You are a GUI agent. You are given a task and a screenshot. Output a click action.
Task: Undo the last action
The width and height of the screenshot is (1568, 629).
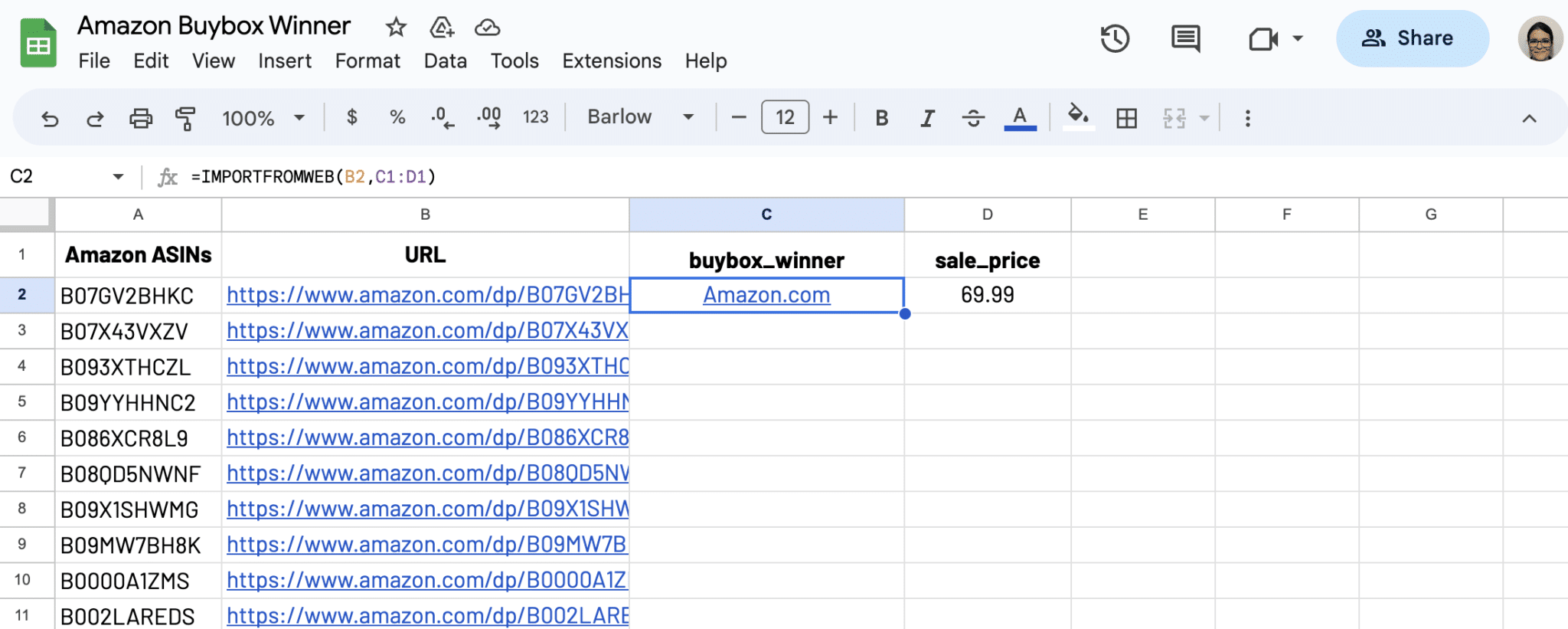click(x=50, y=118)
